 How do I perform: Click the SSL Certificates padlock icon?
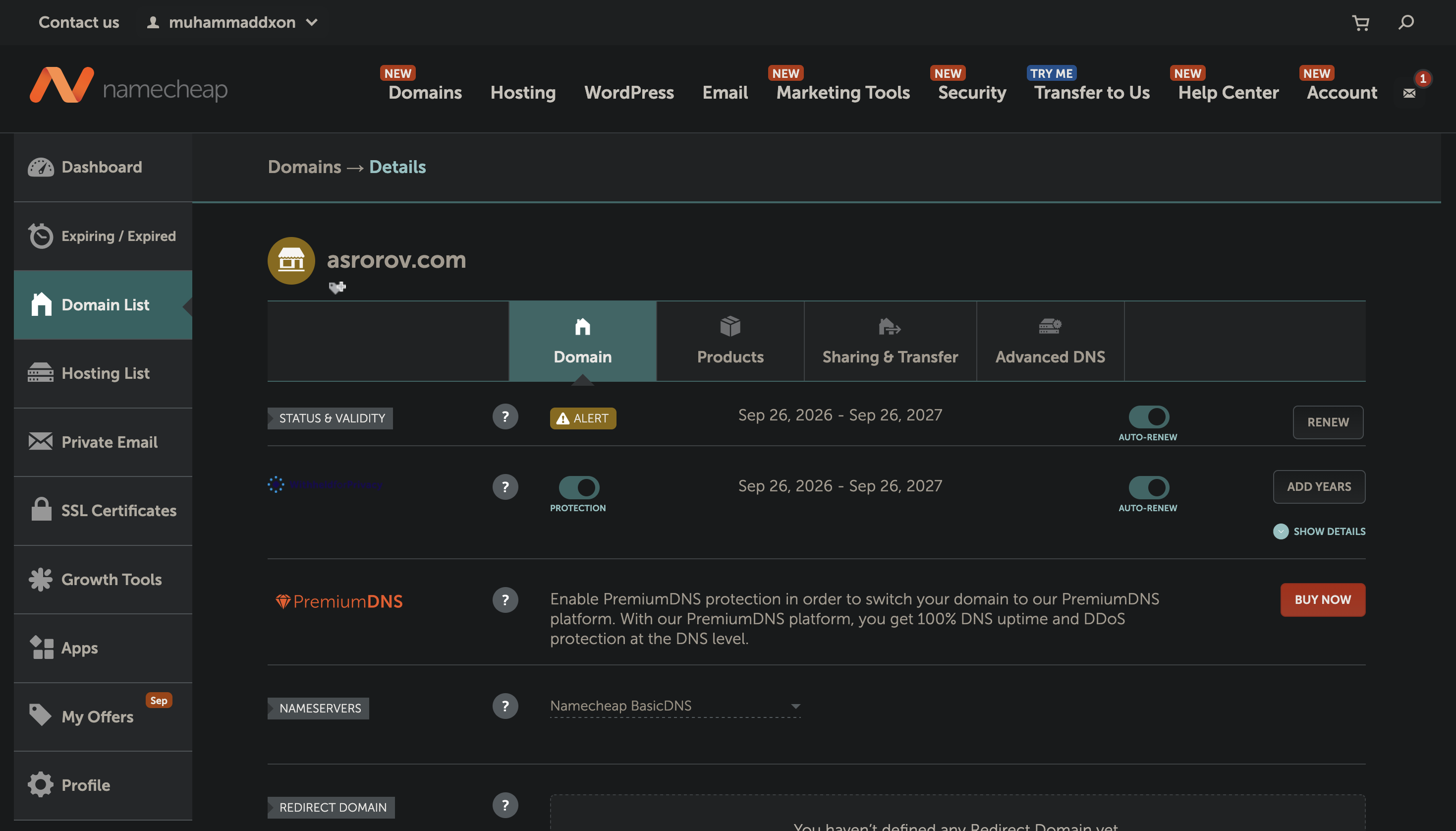(41, 509)
